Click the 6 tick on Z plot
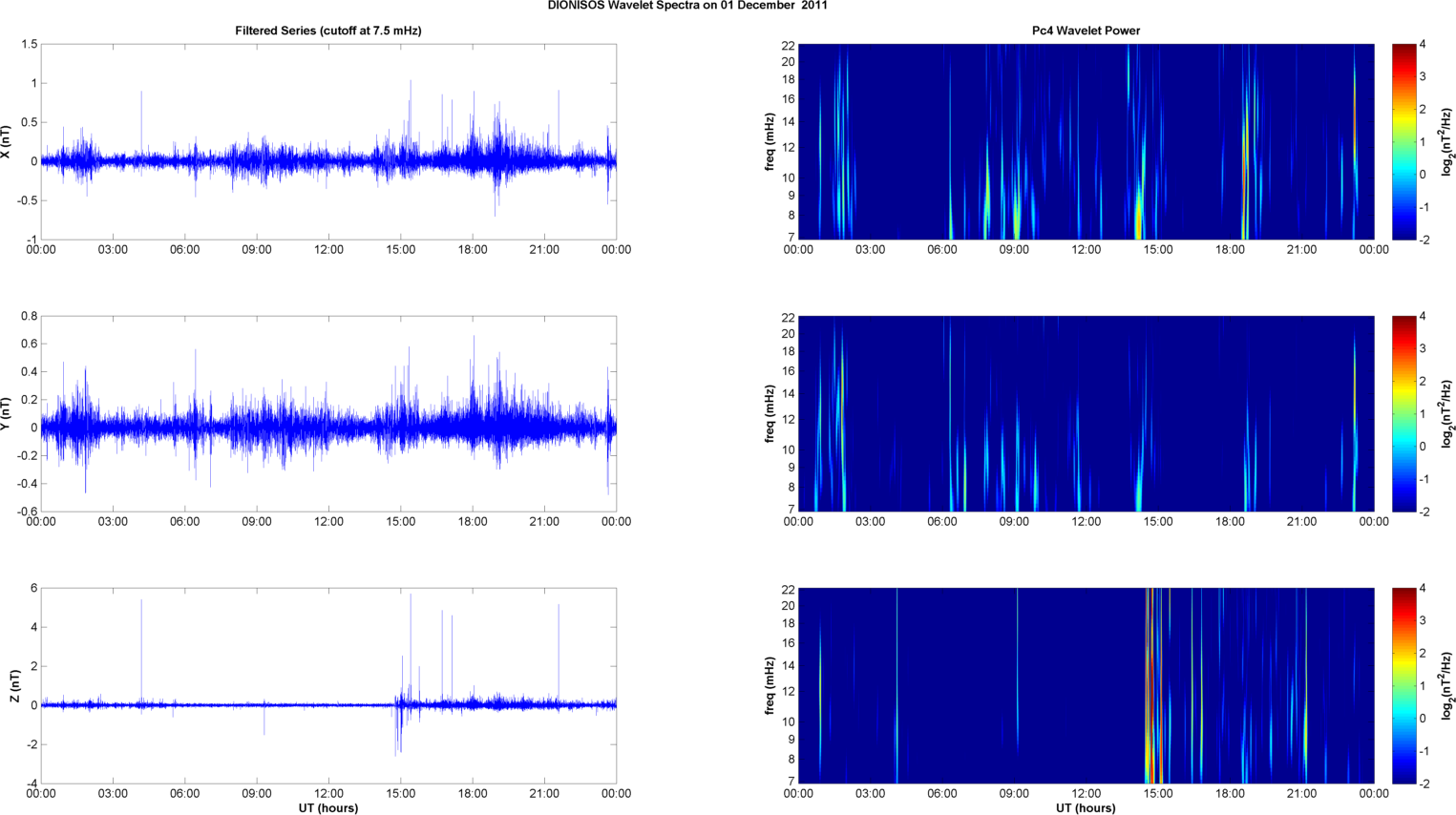 [x=33, y=589]
